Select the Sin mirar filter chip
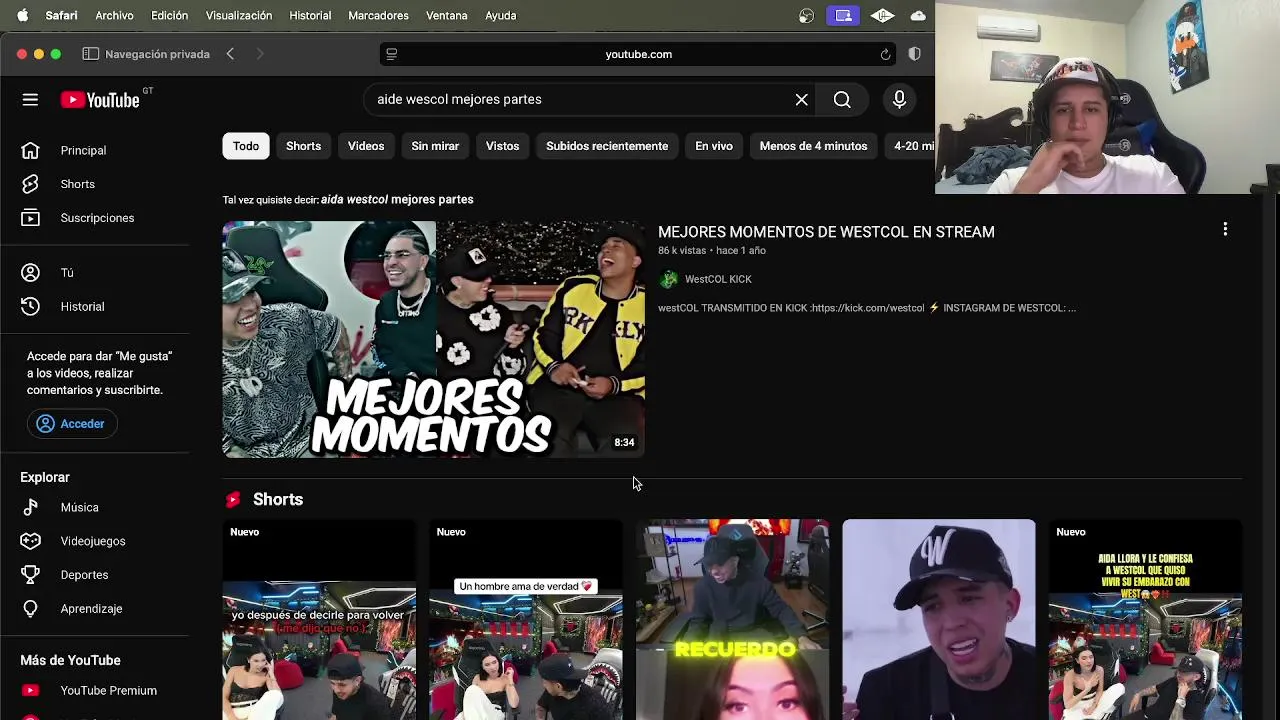 click(x=435, y=146)
